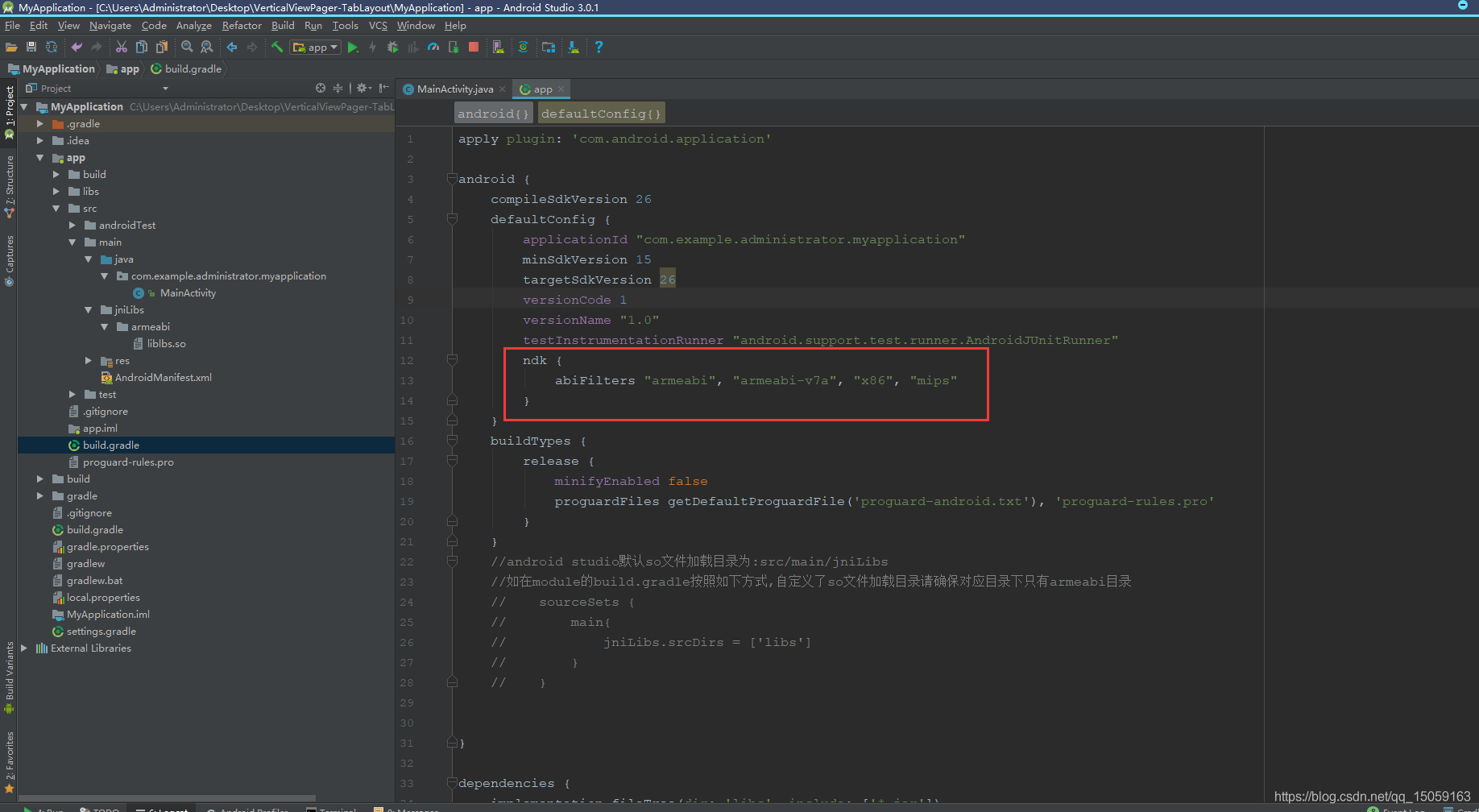Open SDK Manager toolbar icon
Image resolution: width=1479 pixels, height=812 pixels.
(x=573, y=48)
